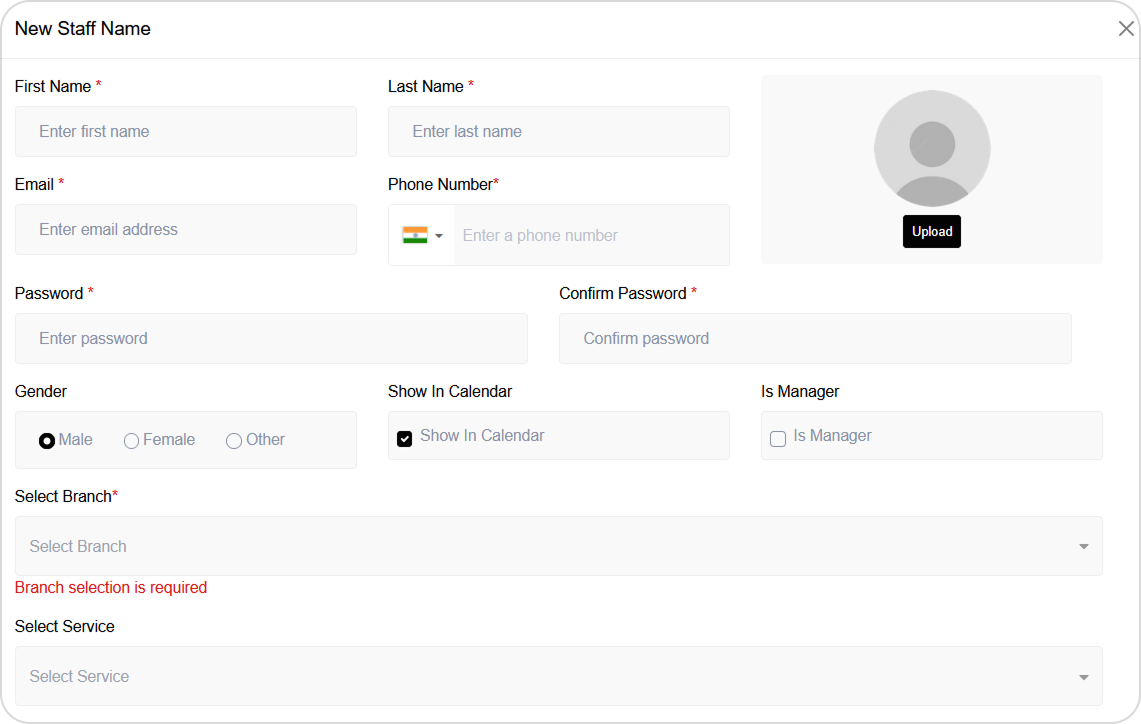Uncheck the Show In Calendar checkbox

[405, 439]
